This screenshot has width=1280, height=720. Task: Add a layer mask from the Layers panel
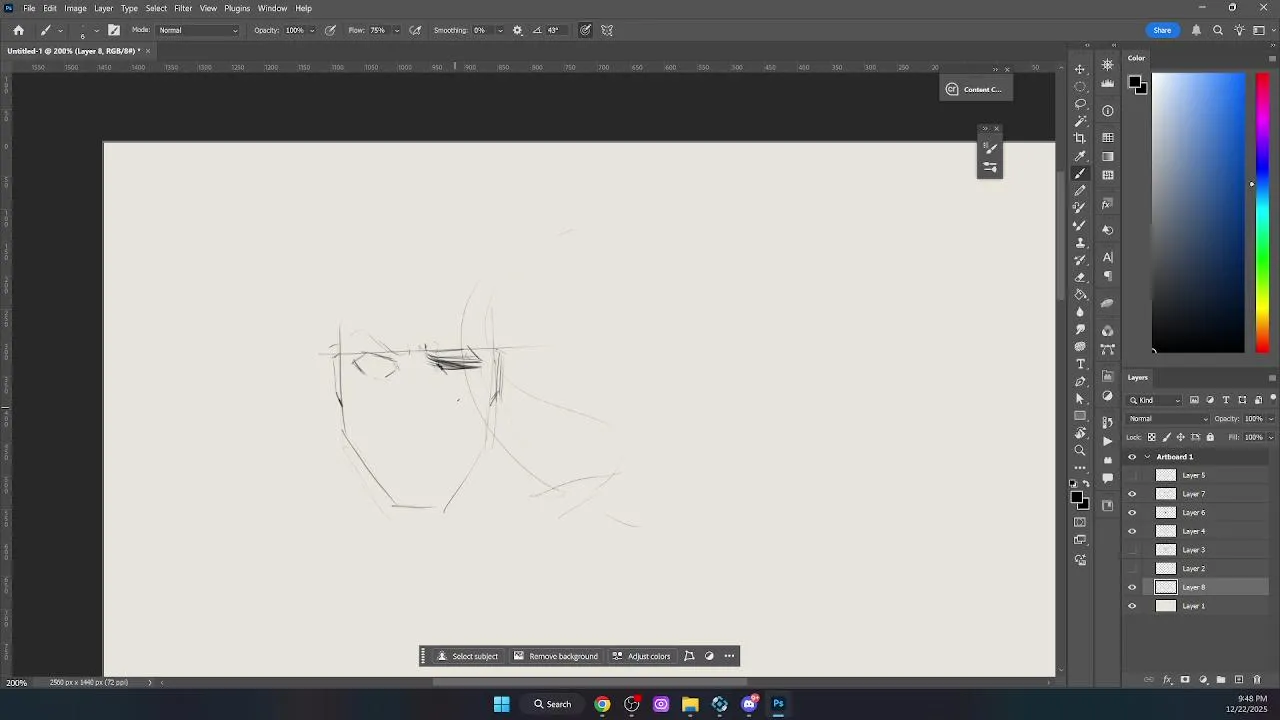click(x=1185, y=680)
